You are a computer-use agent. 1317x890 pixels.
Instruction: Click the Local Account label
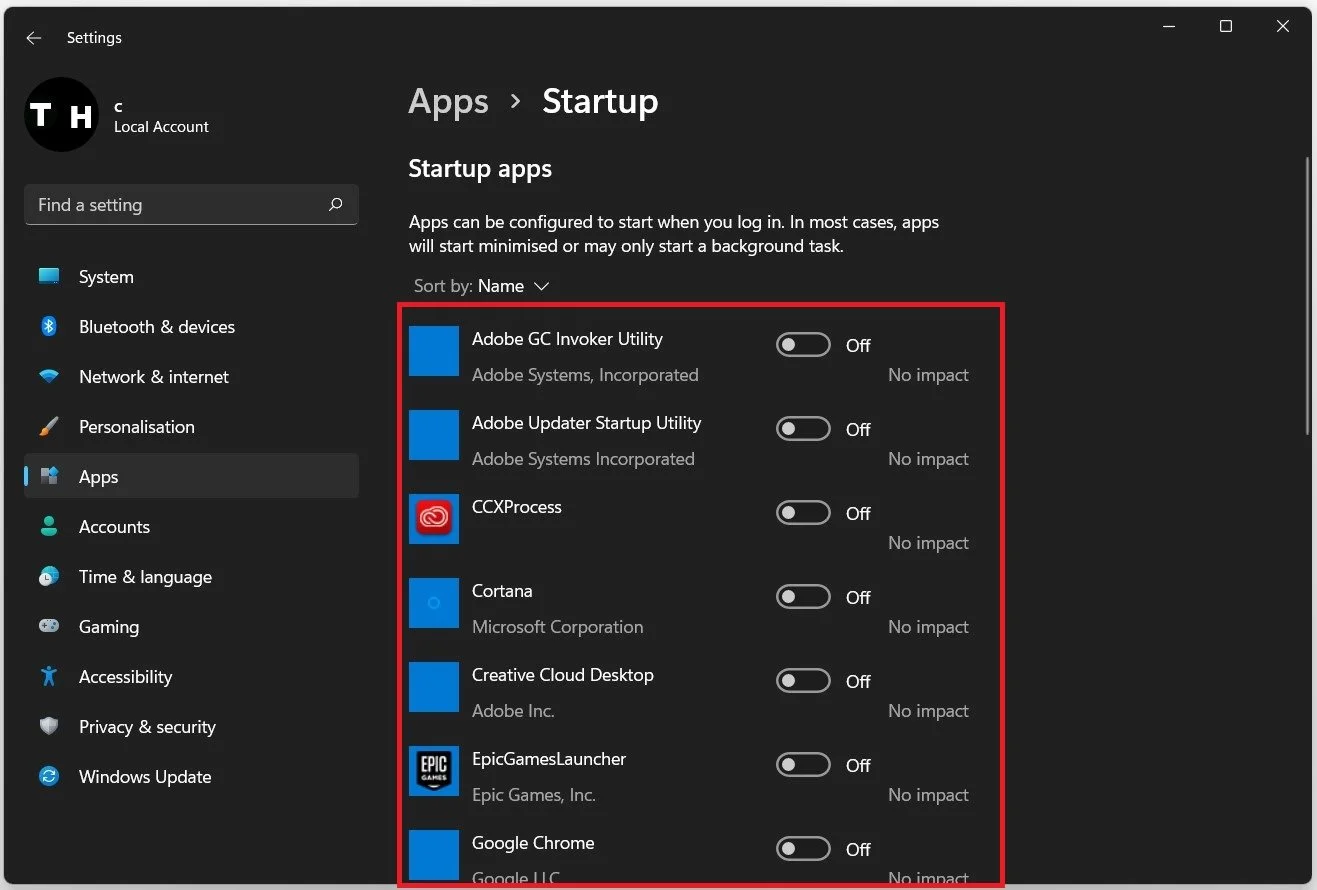(161, 127)
